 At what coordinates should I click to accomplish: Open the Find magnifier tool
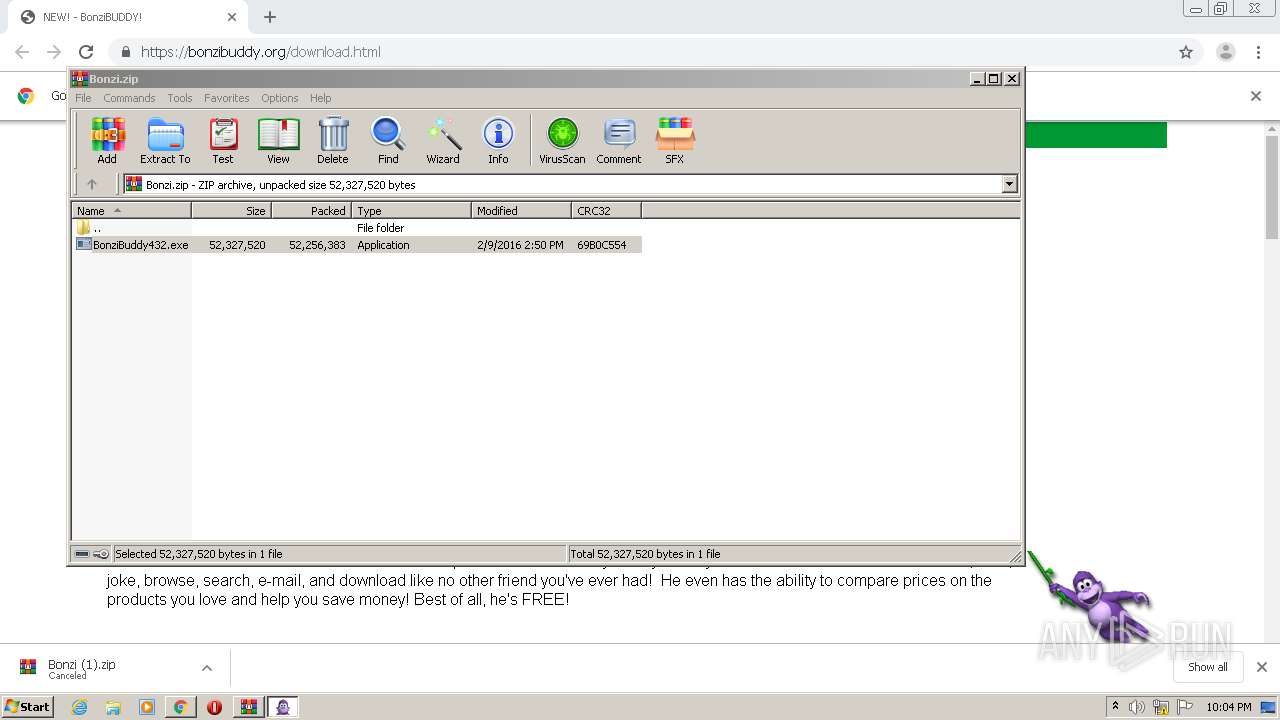tap(388, 140)
